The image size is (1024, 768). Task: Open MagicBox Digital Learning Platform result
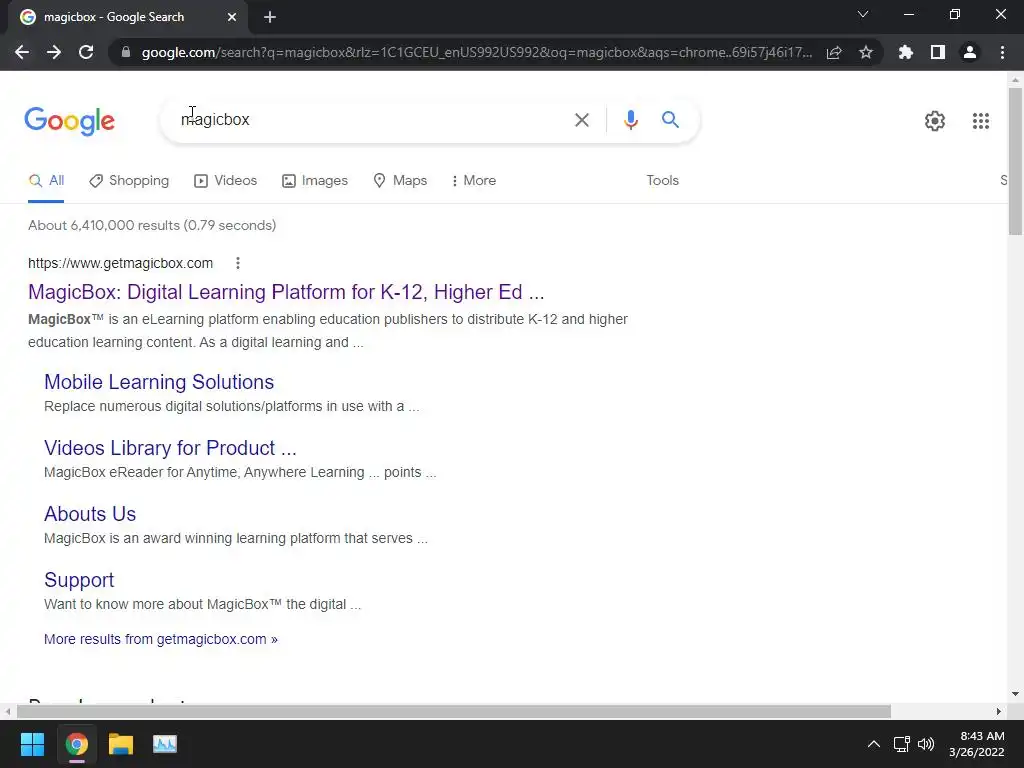coord(286,292)
